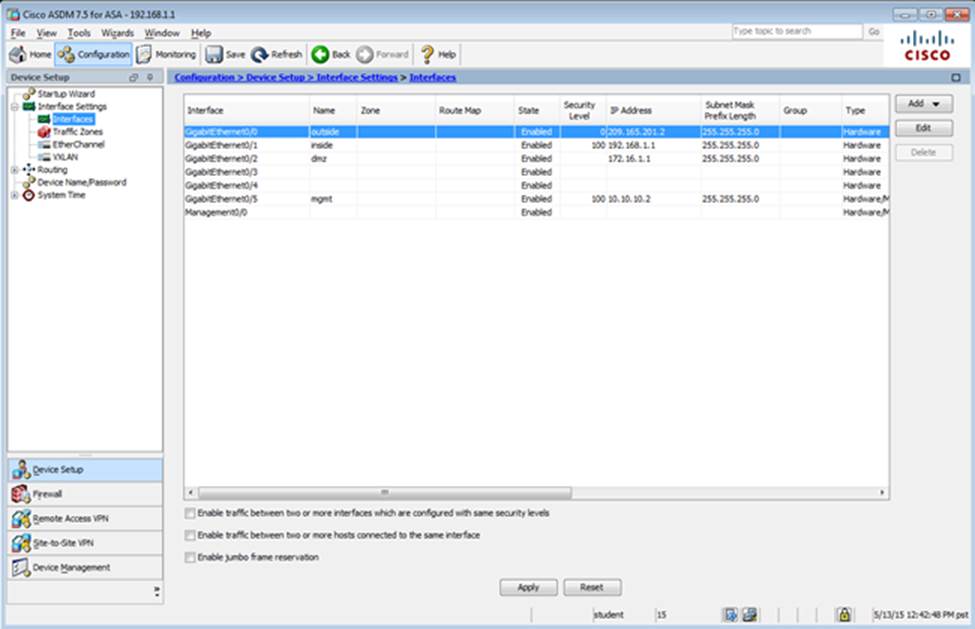This screenshot has width=975, height=629.
Task: Click the Apply button
Action: point(528,588)
